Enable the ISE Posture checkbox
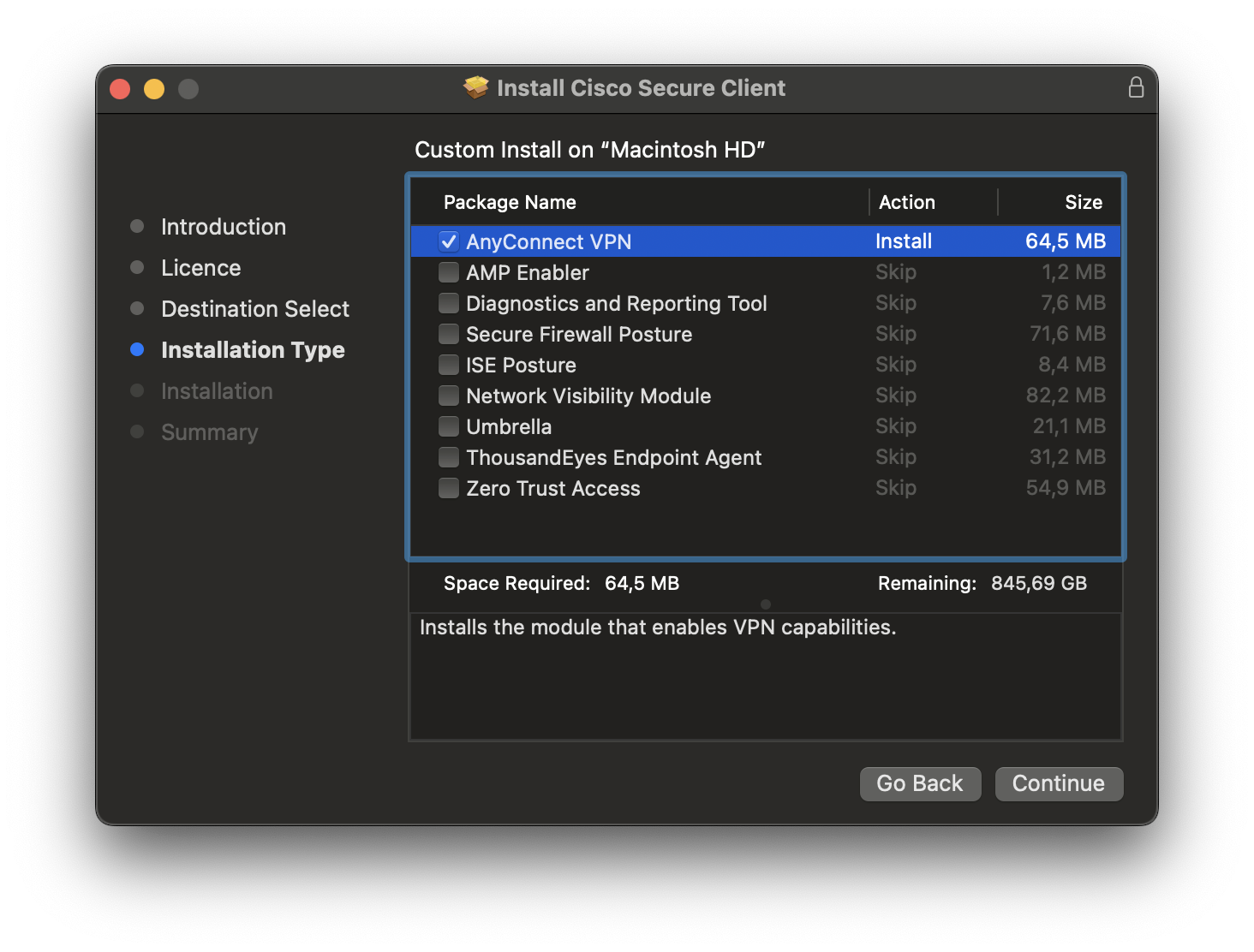 (x=449, y=365)
